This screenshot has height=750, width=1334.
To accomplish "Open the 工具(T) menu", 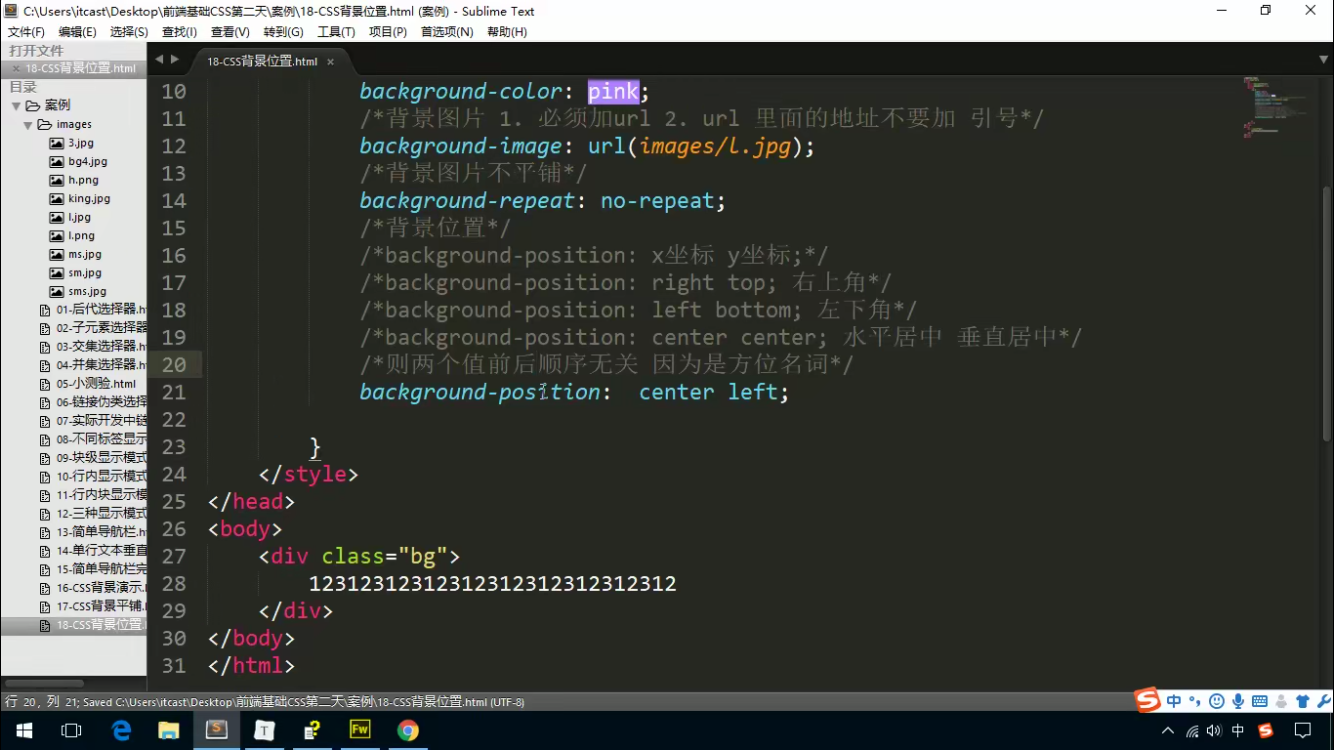I will 336,32.
